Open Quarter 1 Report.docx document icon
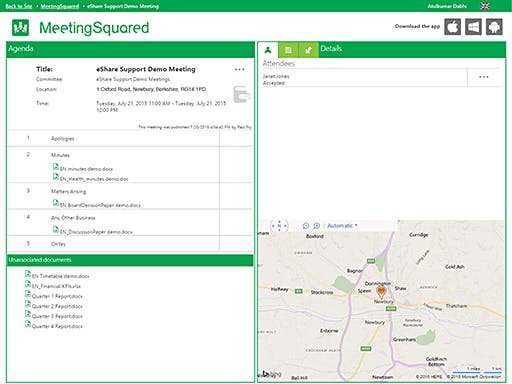The height and width of the screenshot is (384, 512). click(x=28, y=294)
